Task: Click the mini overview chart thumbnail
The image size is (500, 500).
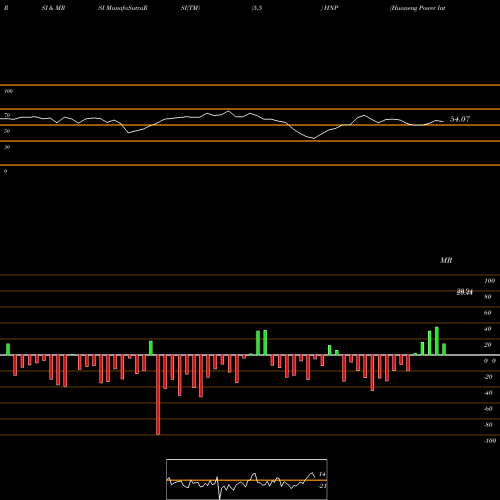Action: pos(247,479)
